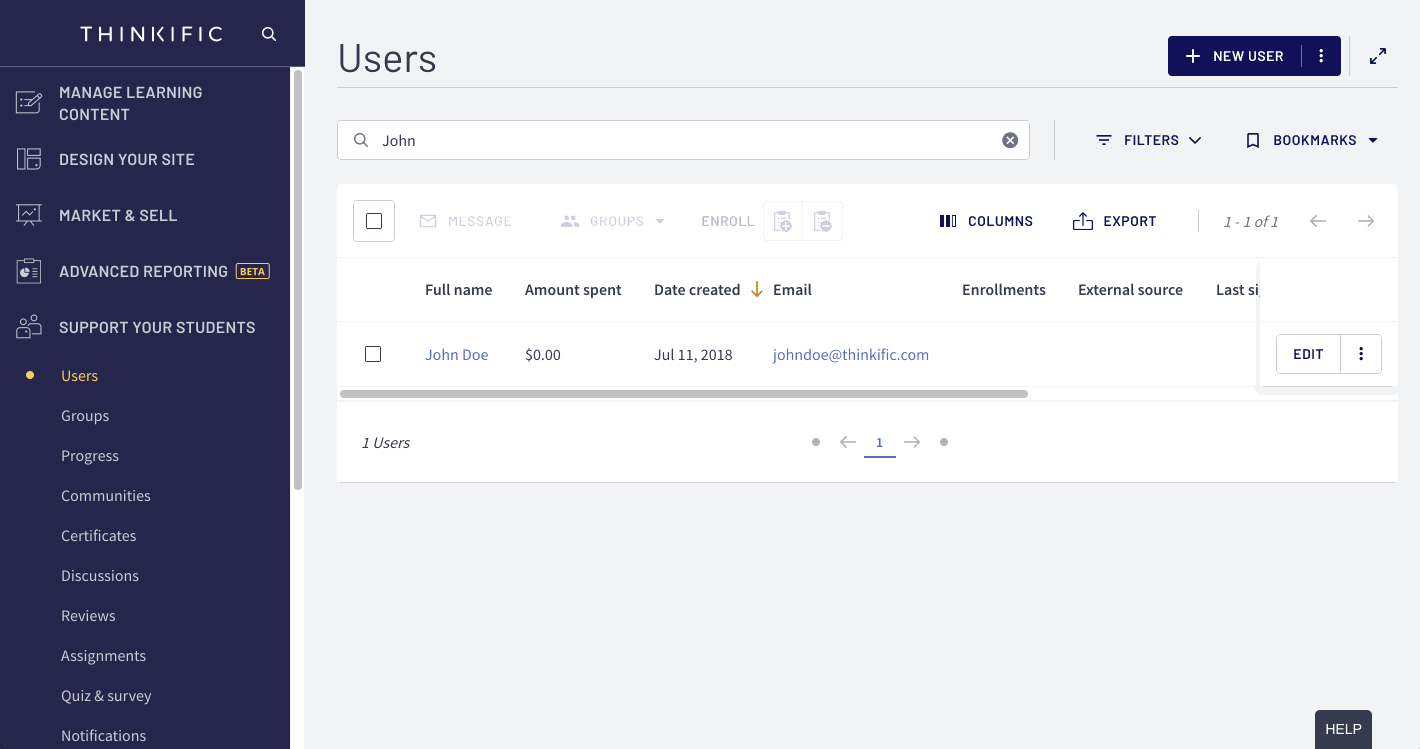
Task: Open Groups in the sidebar
Action: [85, 416]
